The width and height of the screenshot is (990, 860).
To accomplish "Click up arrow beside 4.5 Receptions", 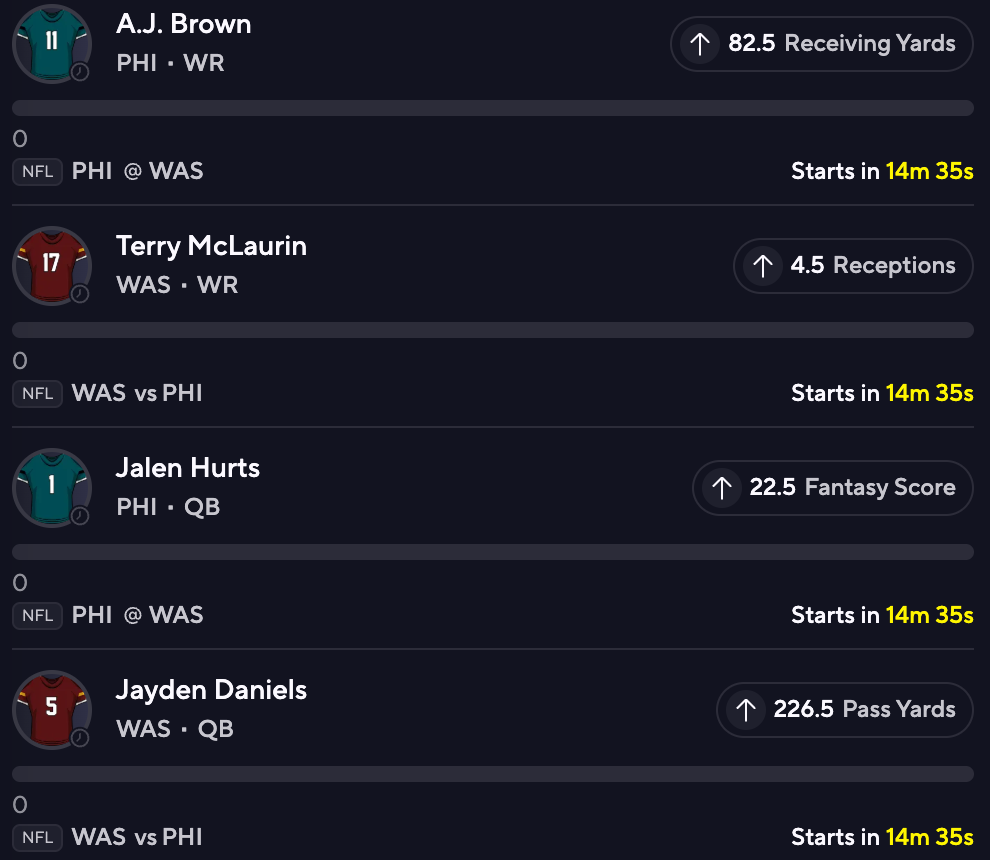I will [x=763, y=266].
